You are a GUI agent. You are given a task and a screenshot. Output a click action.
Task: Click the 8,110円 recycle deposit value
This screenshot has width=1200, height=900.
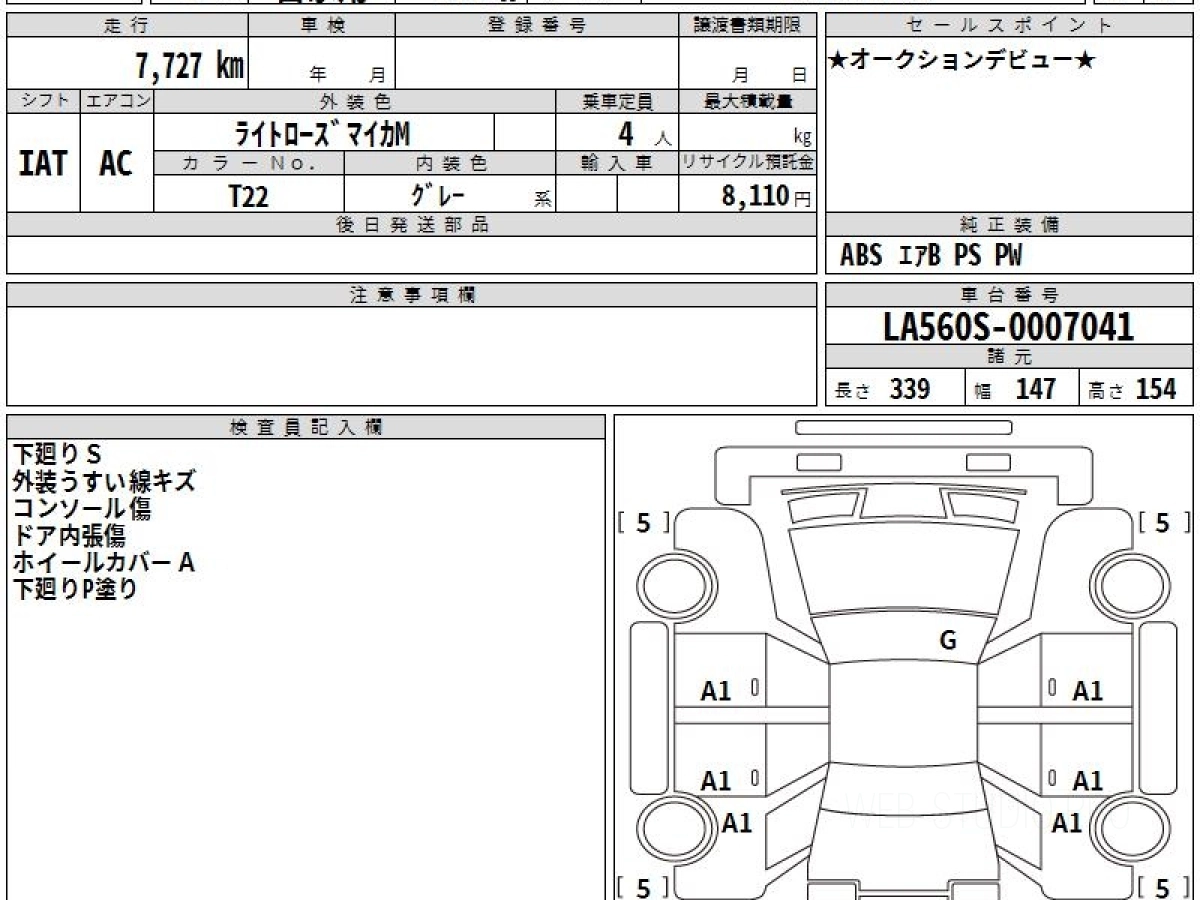[x=766, y=196]
